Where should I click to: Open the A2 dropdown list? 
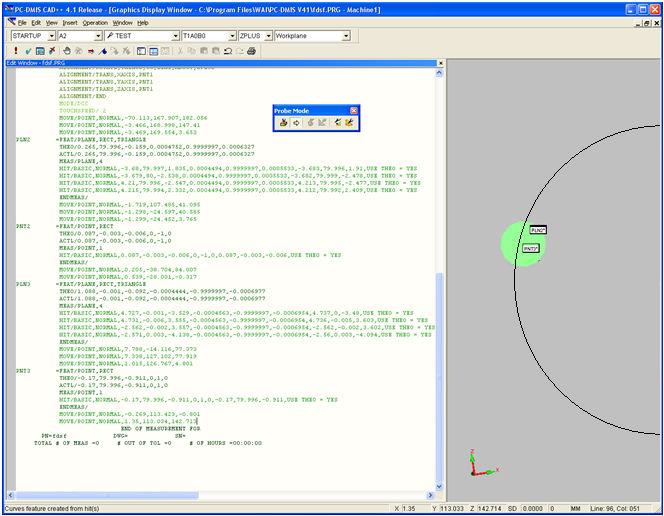98,36
